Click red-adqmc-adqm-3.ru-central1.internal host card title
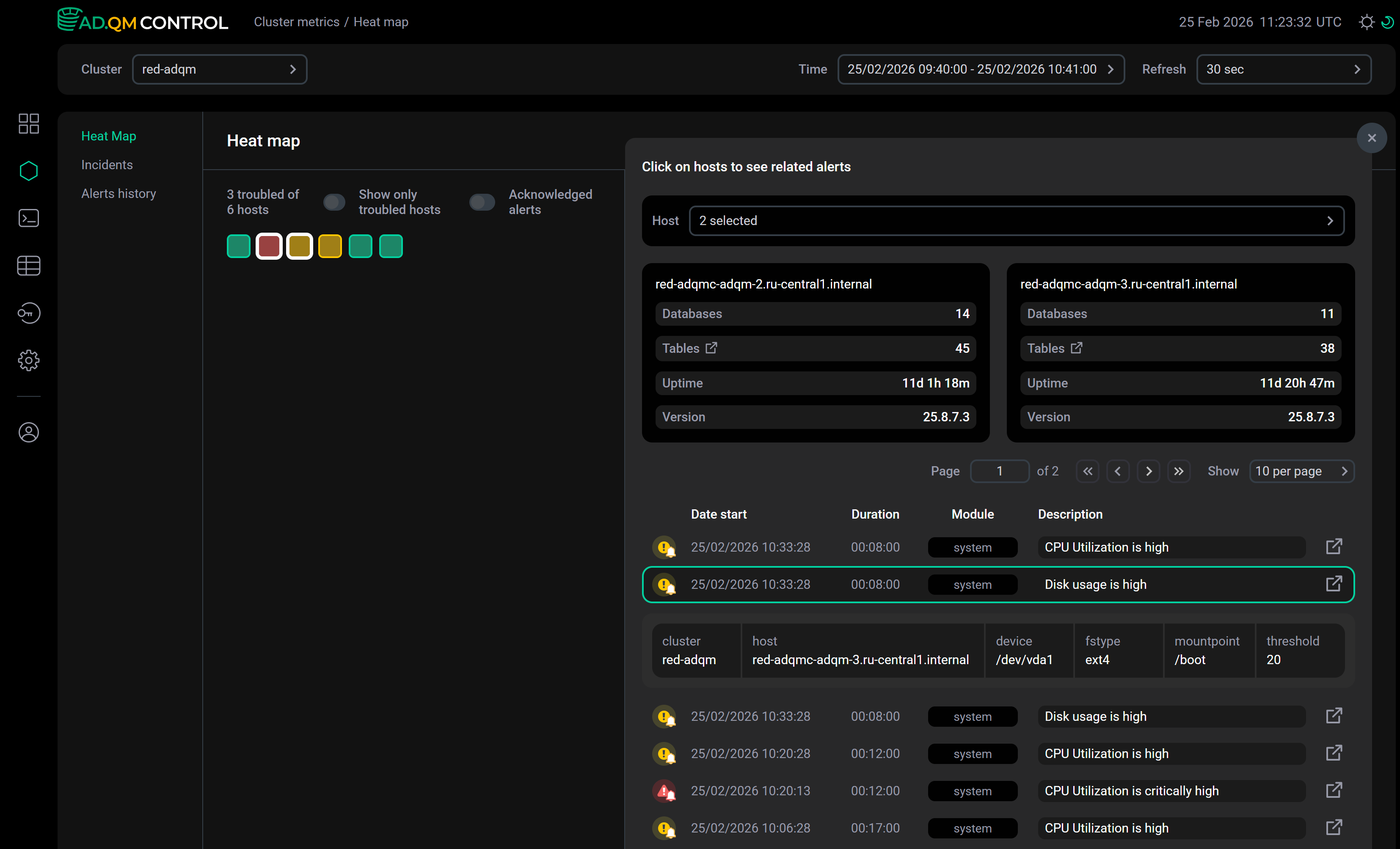Screen dimensions: 1400x849 (1128, 284)
